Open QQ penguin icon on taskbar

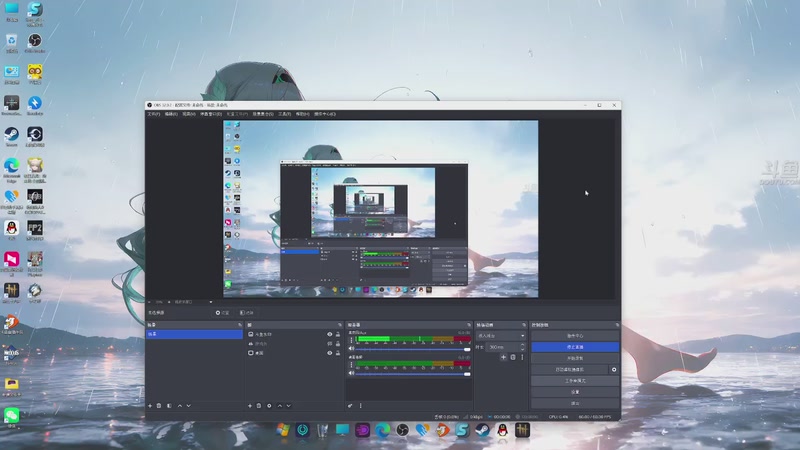pyautogui.click(x=502, y=430)
